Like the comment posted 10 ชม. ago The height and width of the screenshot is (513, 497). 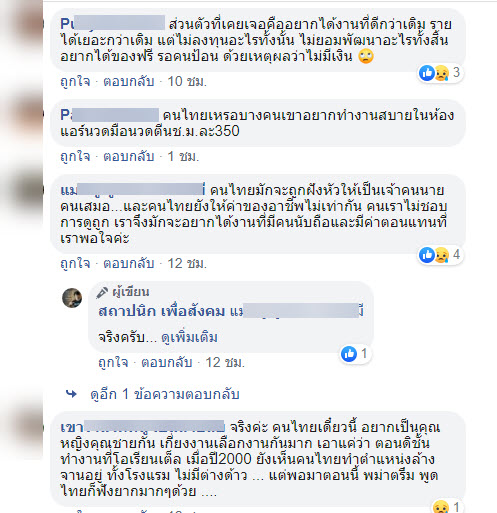click(x=75, y=81)
